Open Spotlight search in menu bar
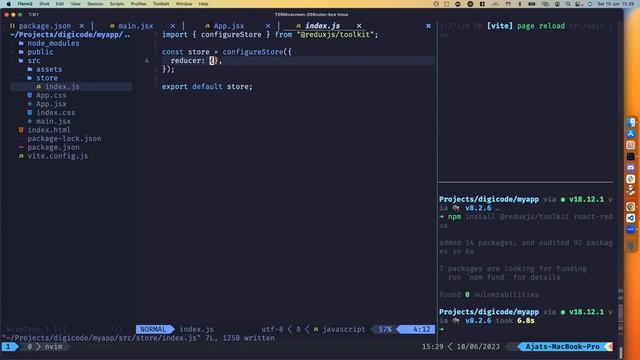640x360 pixels. [568, 4]
